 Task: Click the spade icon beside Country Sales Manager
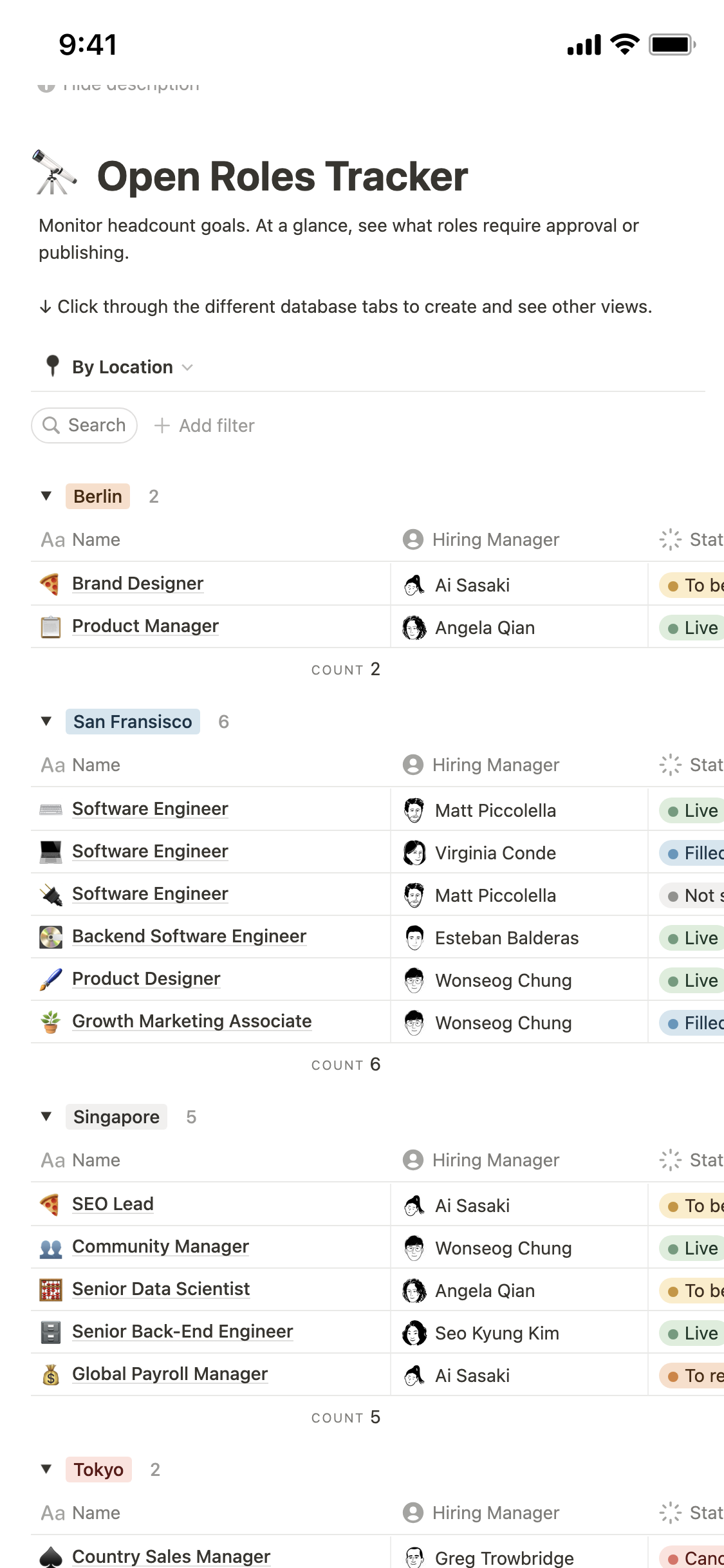(50, 1557)
